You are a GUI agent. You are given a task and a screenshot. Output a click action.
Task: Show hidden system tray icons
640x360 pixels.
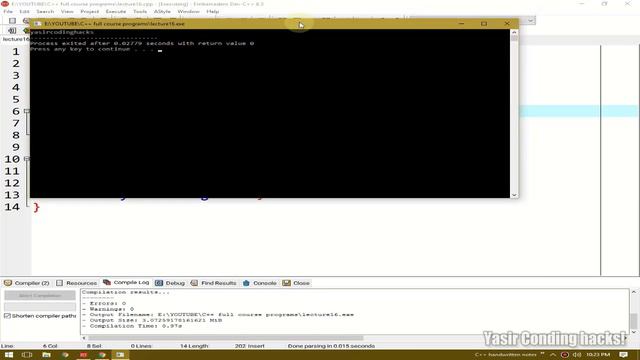pos(553,355)
